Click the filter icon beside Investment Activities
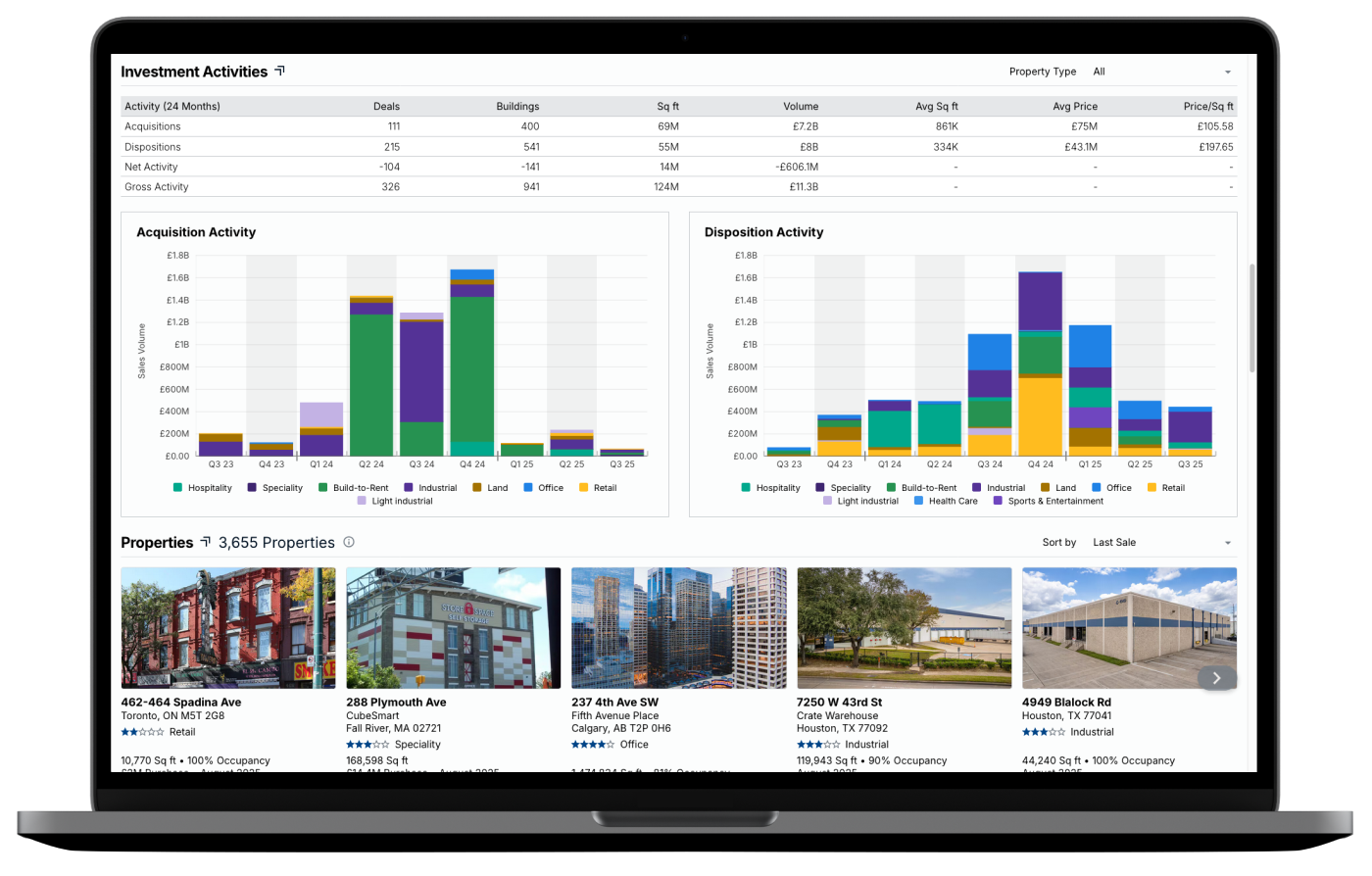This screenshot has height=876, width=1372. click(280, 71)
